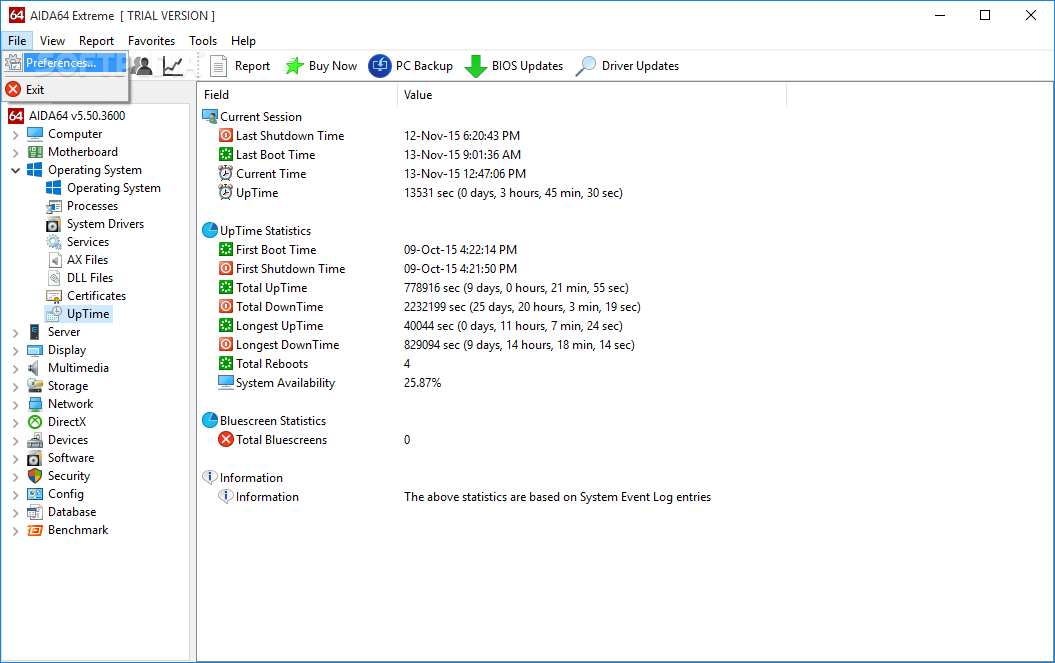Click the Operating System Windows logo icon
The image size is (1055, 663).
point(35,170)
